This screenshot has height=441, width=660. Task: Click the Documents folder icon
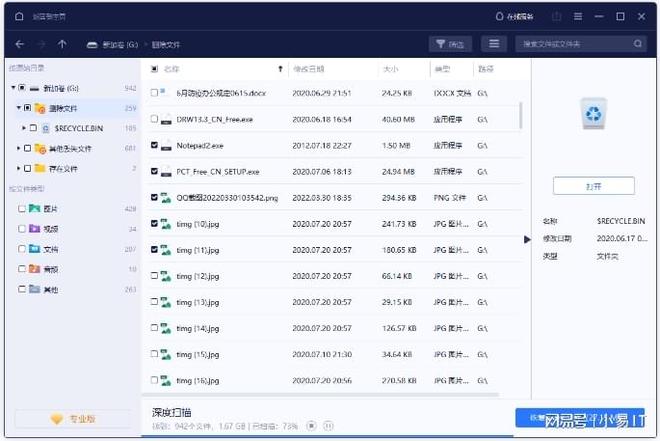(35, 249)
